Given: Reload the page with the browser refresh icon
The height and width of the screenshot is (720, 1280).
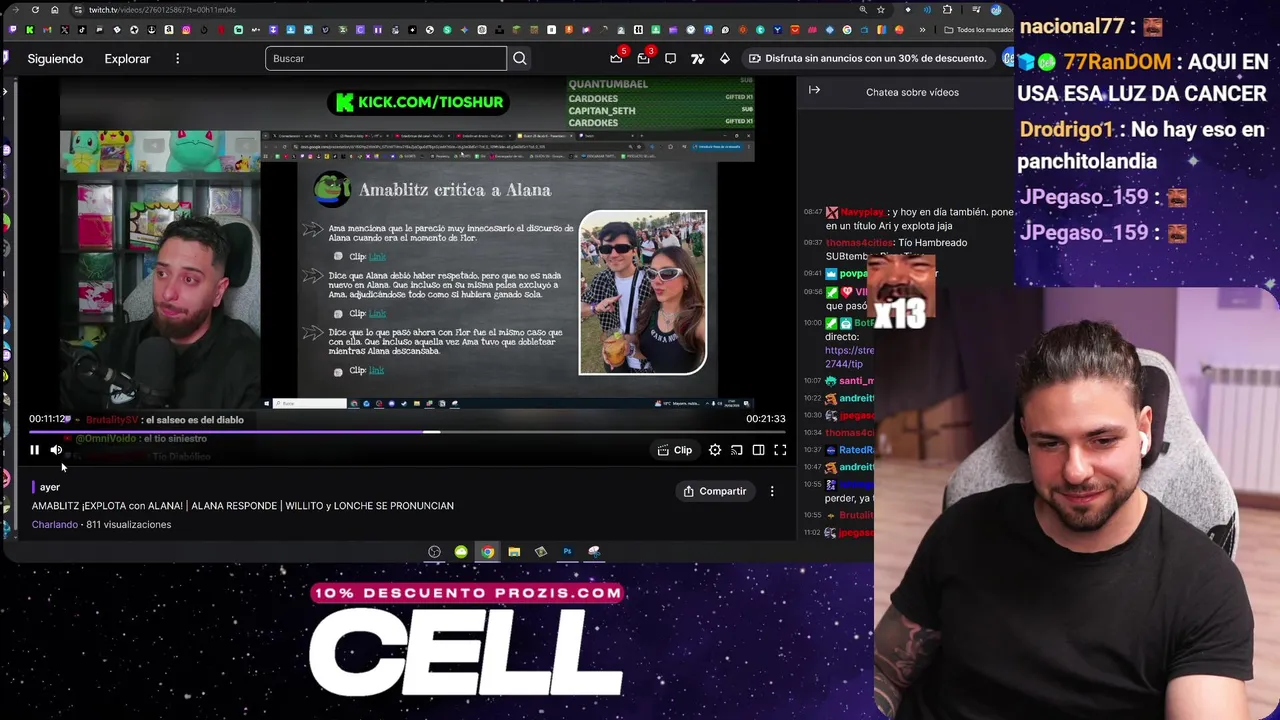Looking at the screenshot, I should pyautogui.click(x=35, y=10).
